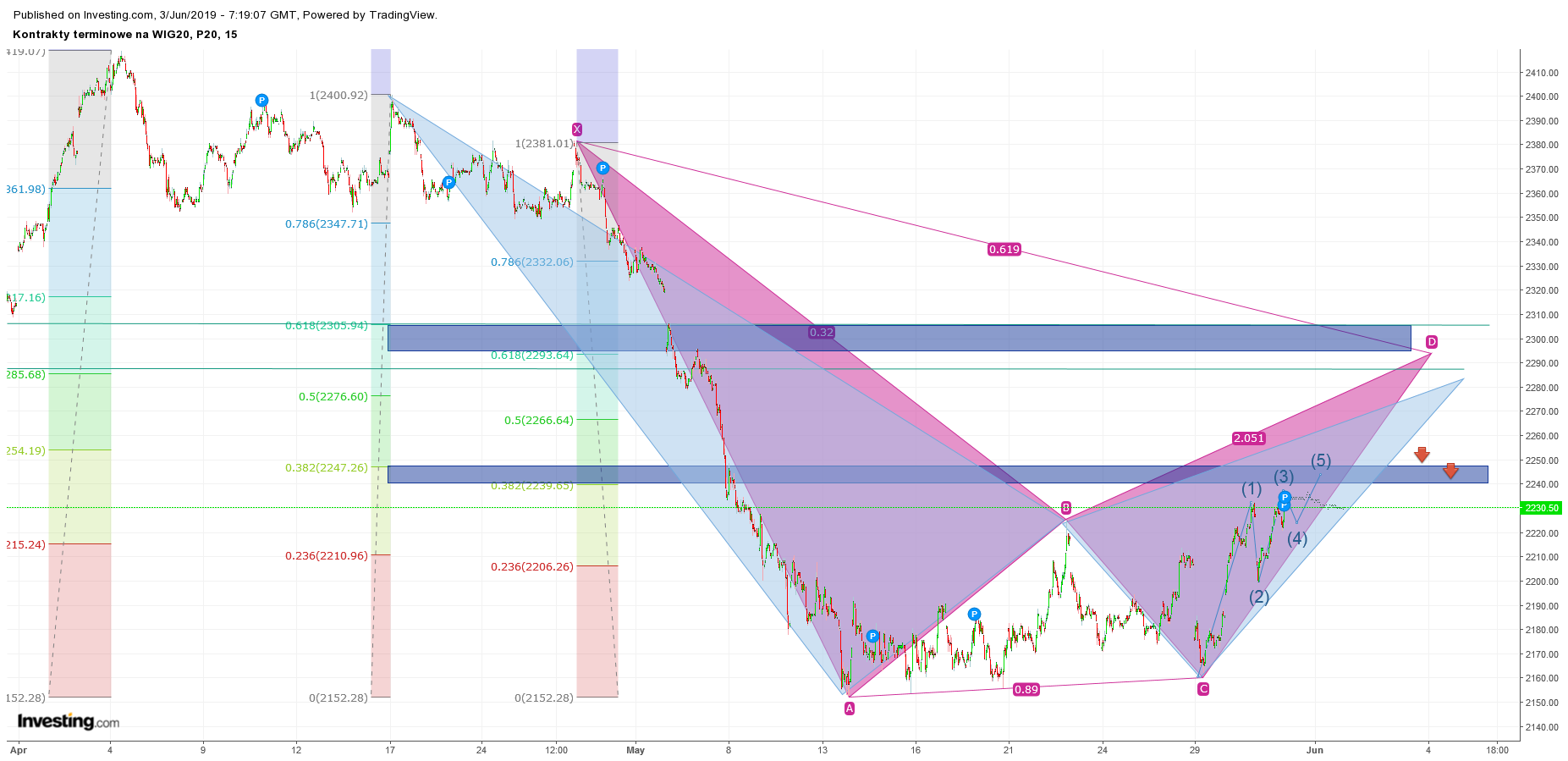The height and width of the screenshot is (761, 1568).
Task: Click the 0.618(2305.94) Fibonacci label
Action: [x=327, y=326]
